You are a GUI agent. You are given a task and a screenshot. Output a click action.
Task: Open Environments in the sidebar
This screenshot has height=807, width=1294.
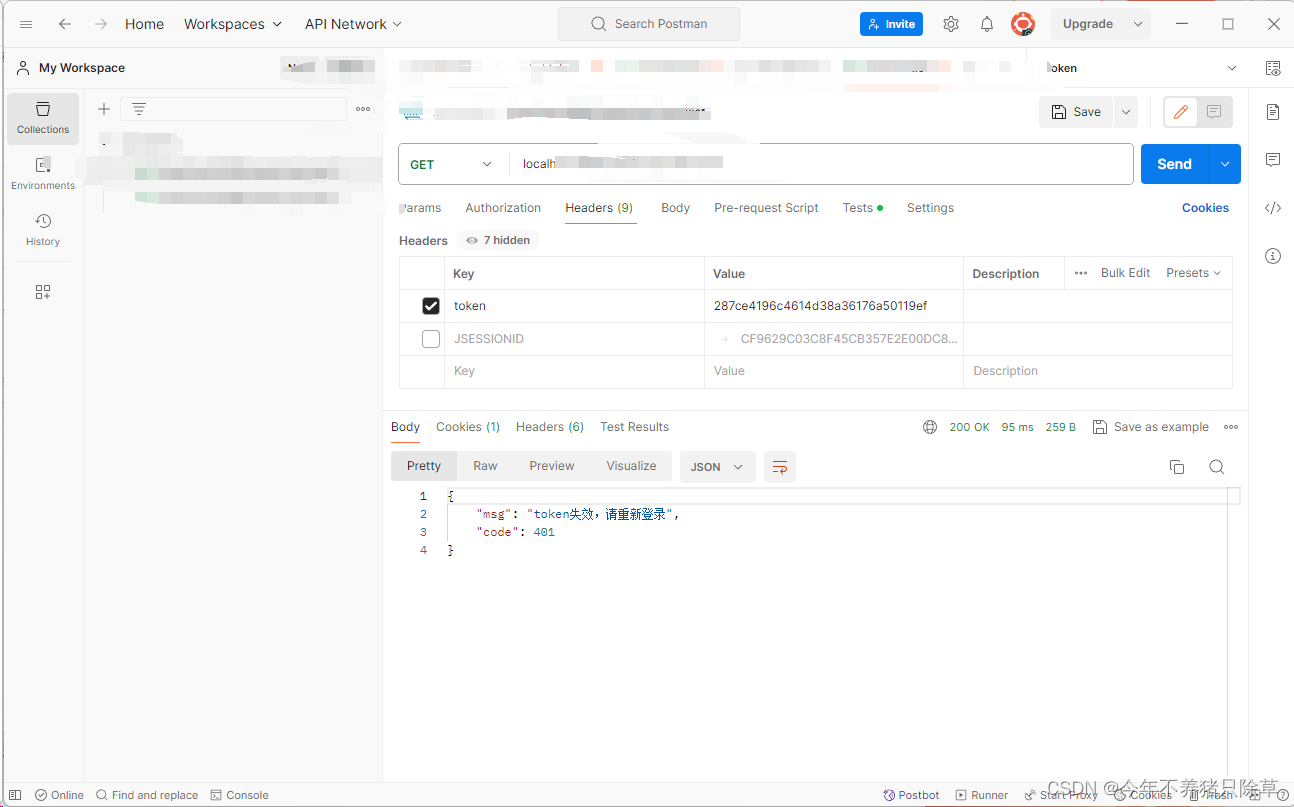[x=43, y=174]
